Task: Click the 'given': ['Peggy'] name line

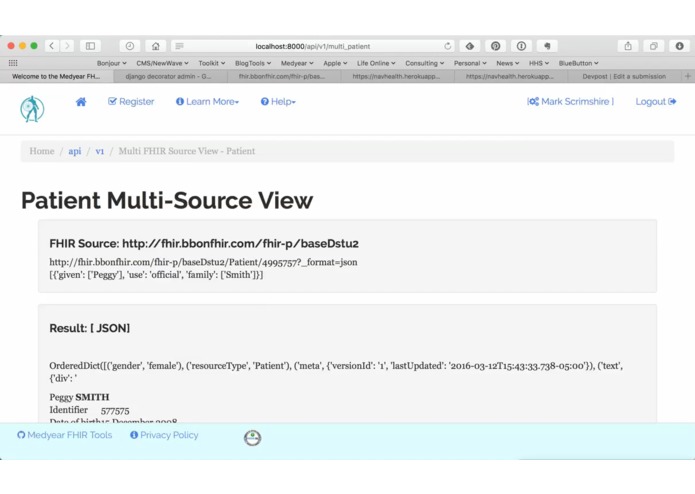Action: point(156,275)
